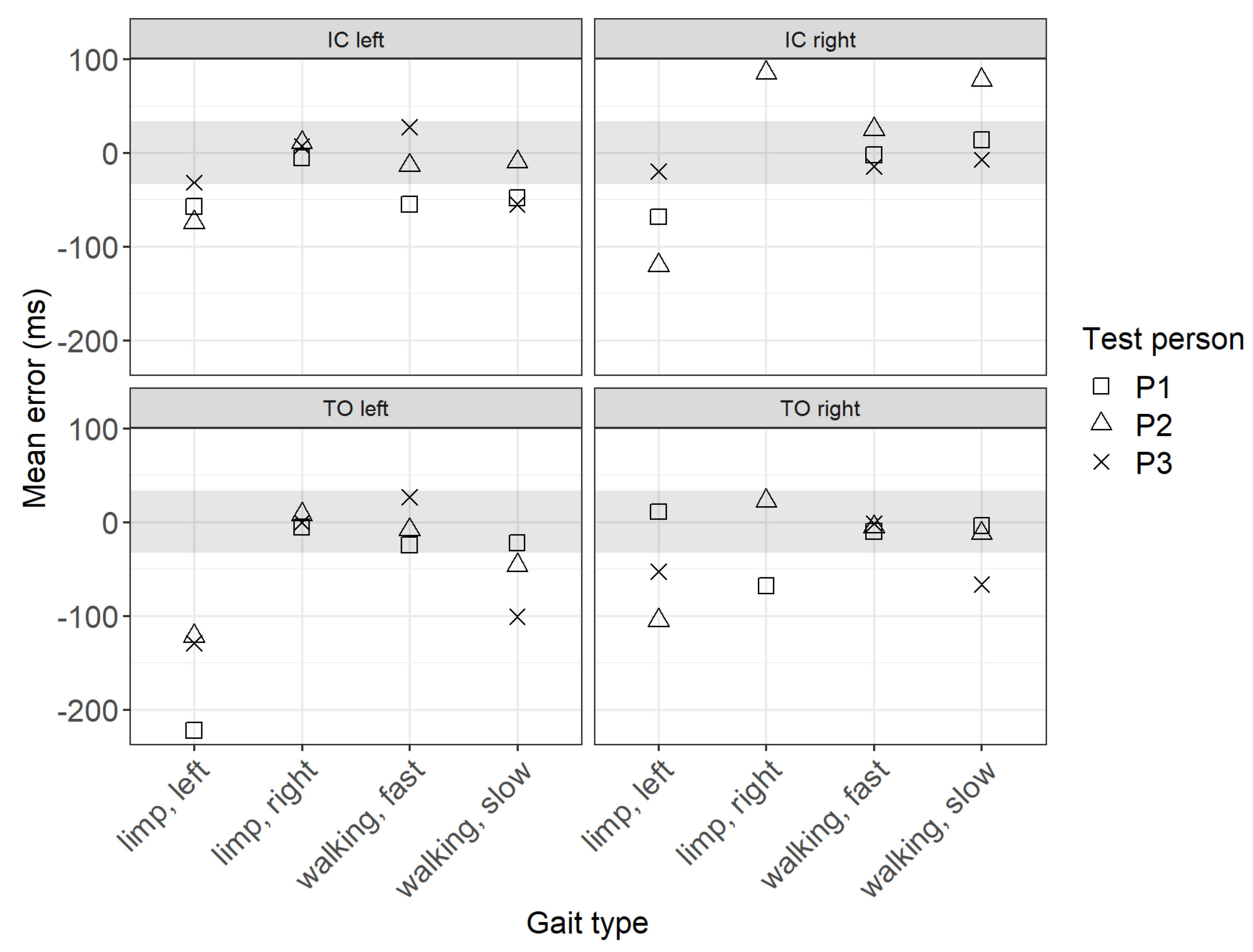Image resolution: width=1253 pixels, height=952 pixels.
Task: Select the topmost triangle in IC right panel
Action: pyautogui.click(x=766, y=71)
